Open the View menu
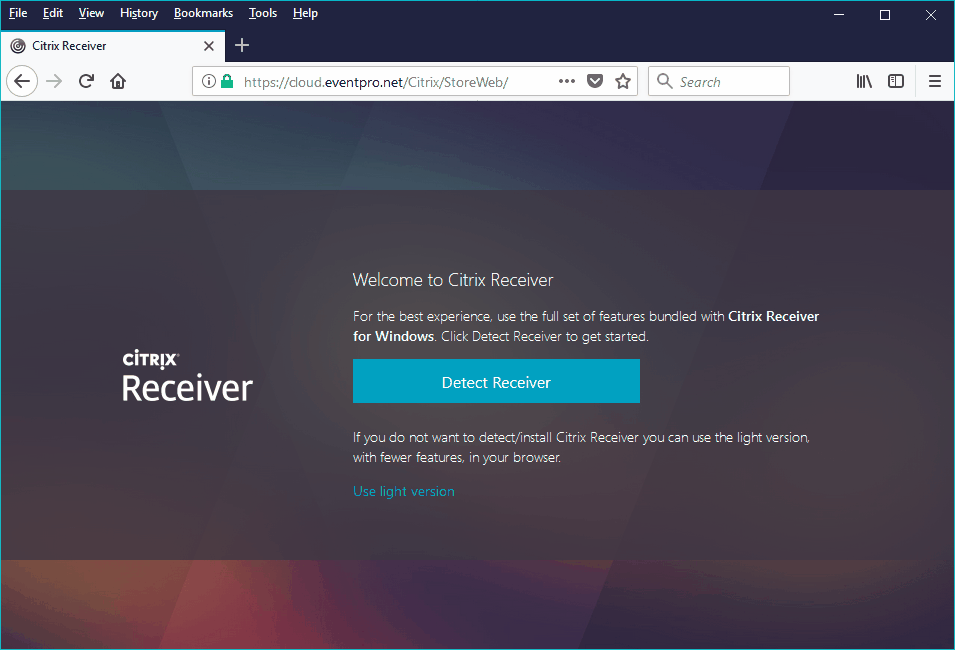Image resolution: width=955 pixels, height=650 pixels. 91,13
